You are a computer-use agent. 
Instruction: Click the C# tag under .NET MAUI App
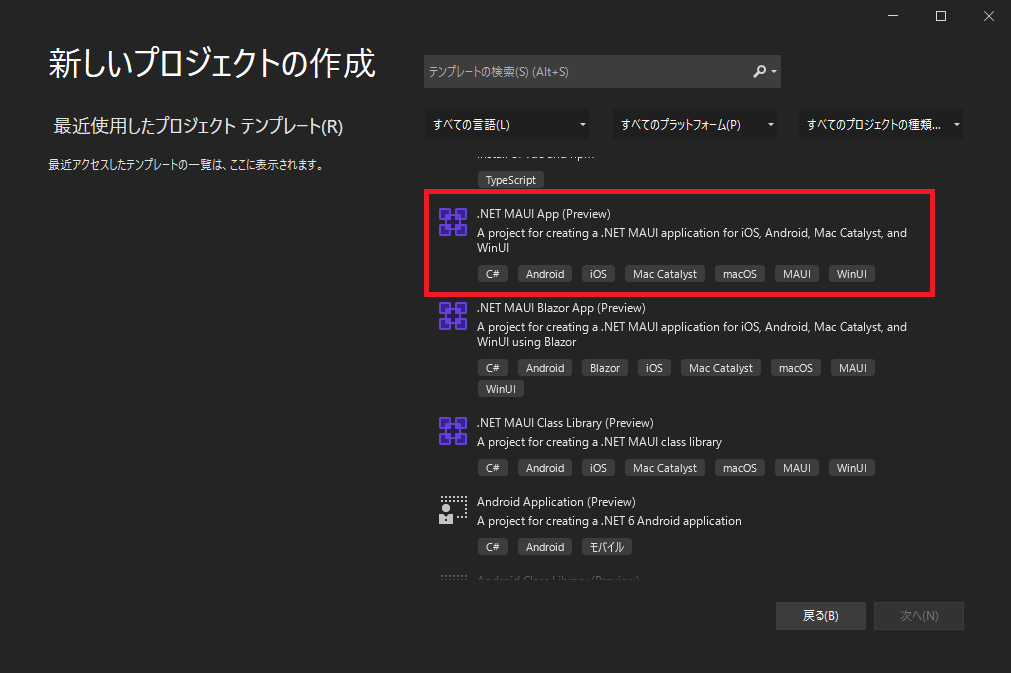[493, 274]
